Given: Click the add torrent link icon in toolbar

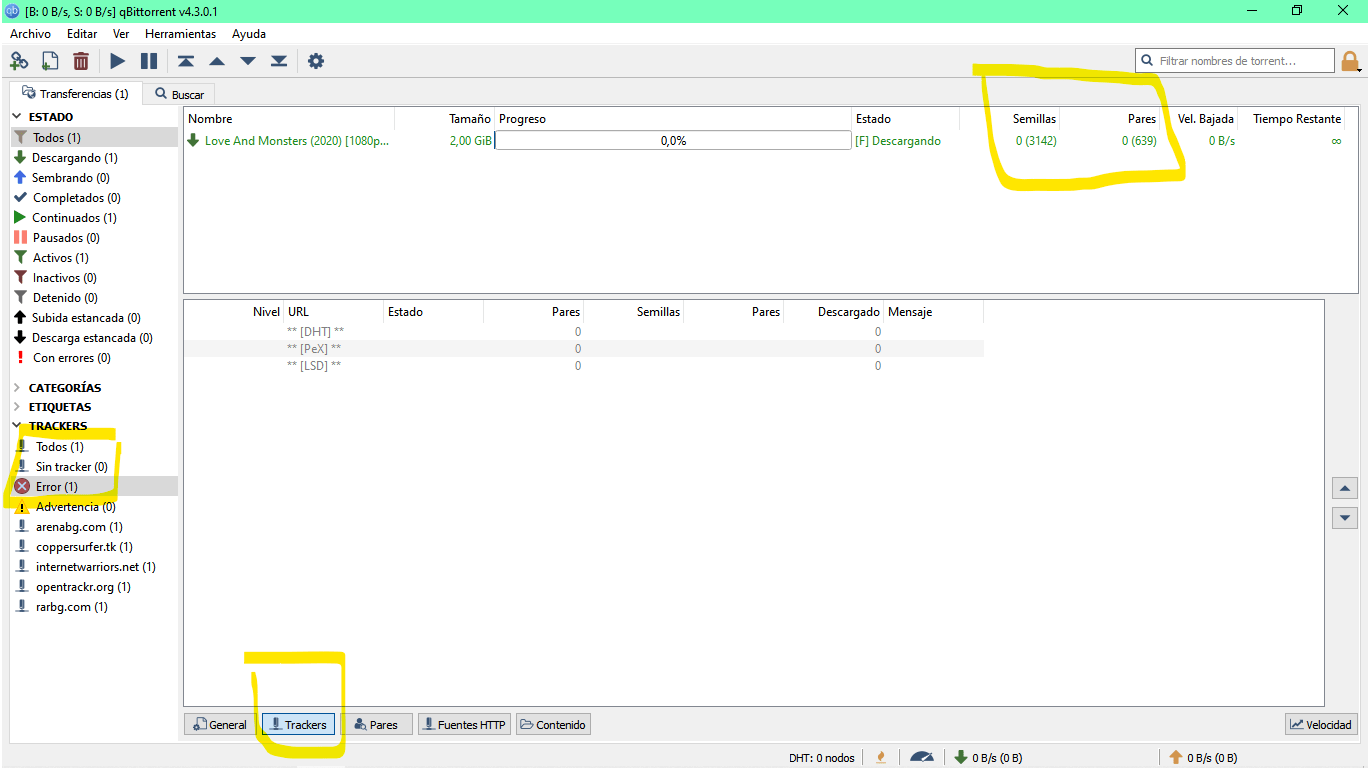Looking at the screenshot, I should click(x=18, y=61).
